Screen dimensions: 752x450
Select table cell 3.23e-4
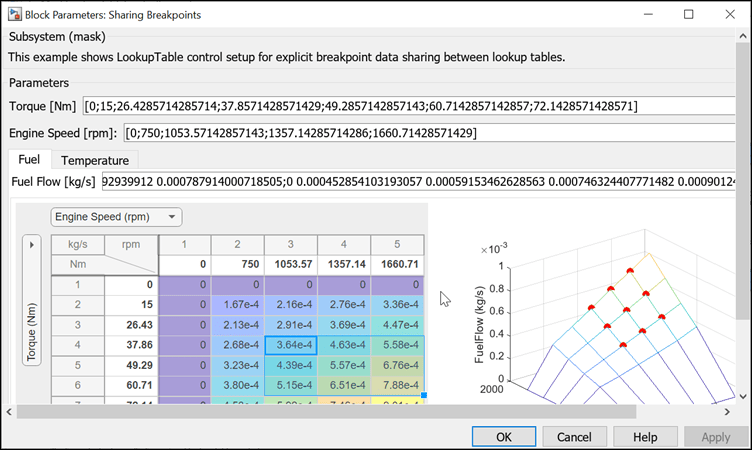point(237,365)
